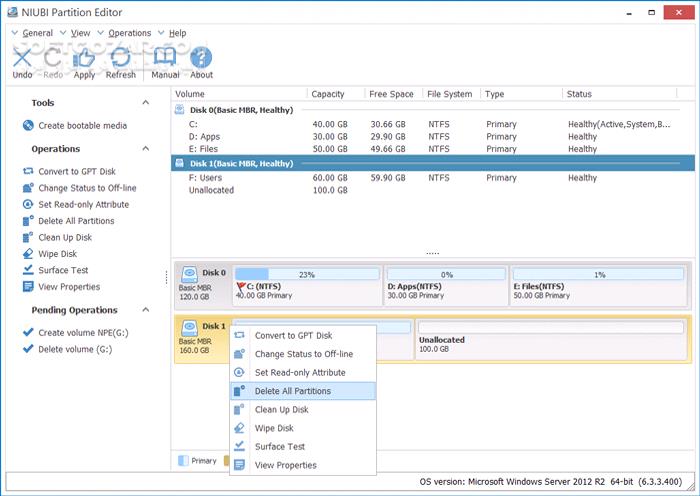Select the Unallocated row in volume list

point(433,190)
